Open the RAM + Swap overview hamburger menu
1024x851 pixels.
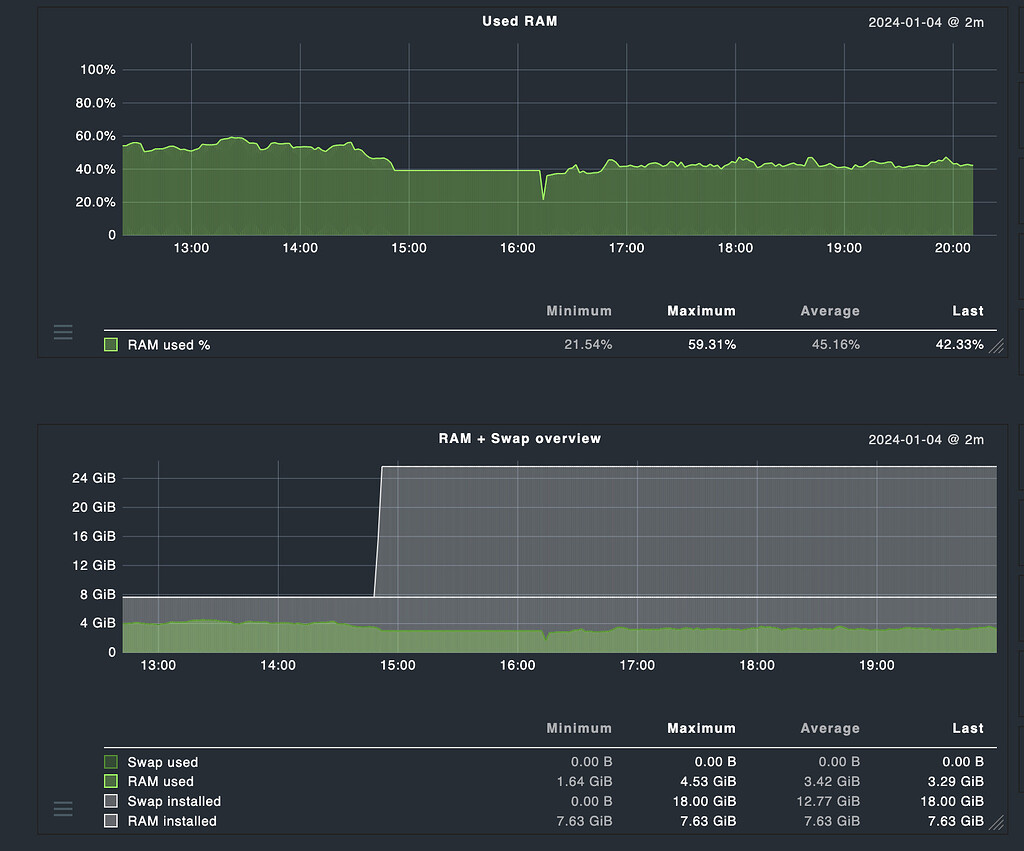63,809
